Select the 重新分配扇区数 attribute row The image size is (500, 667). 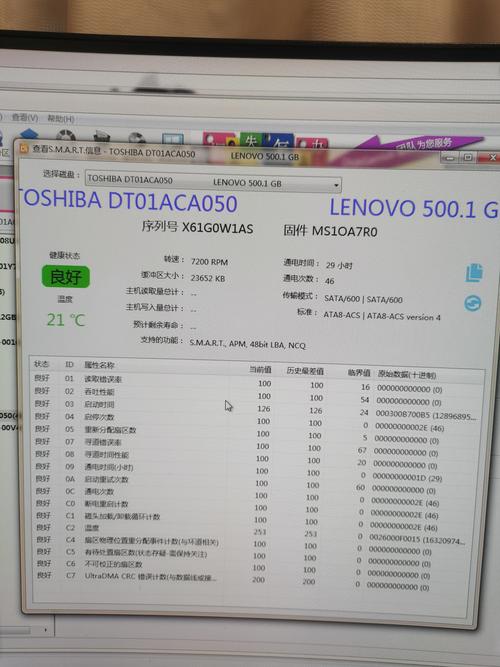[x=257, y=433]
